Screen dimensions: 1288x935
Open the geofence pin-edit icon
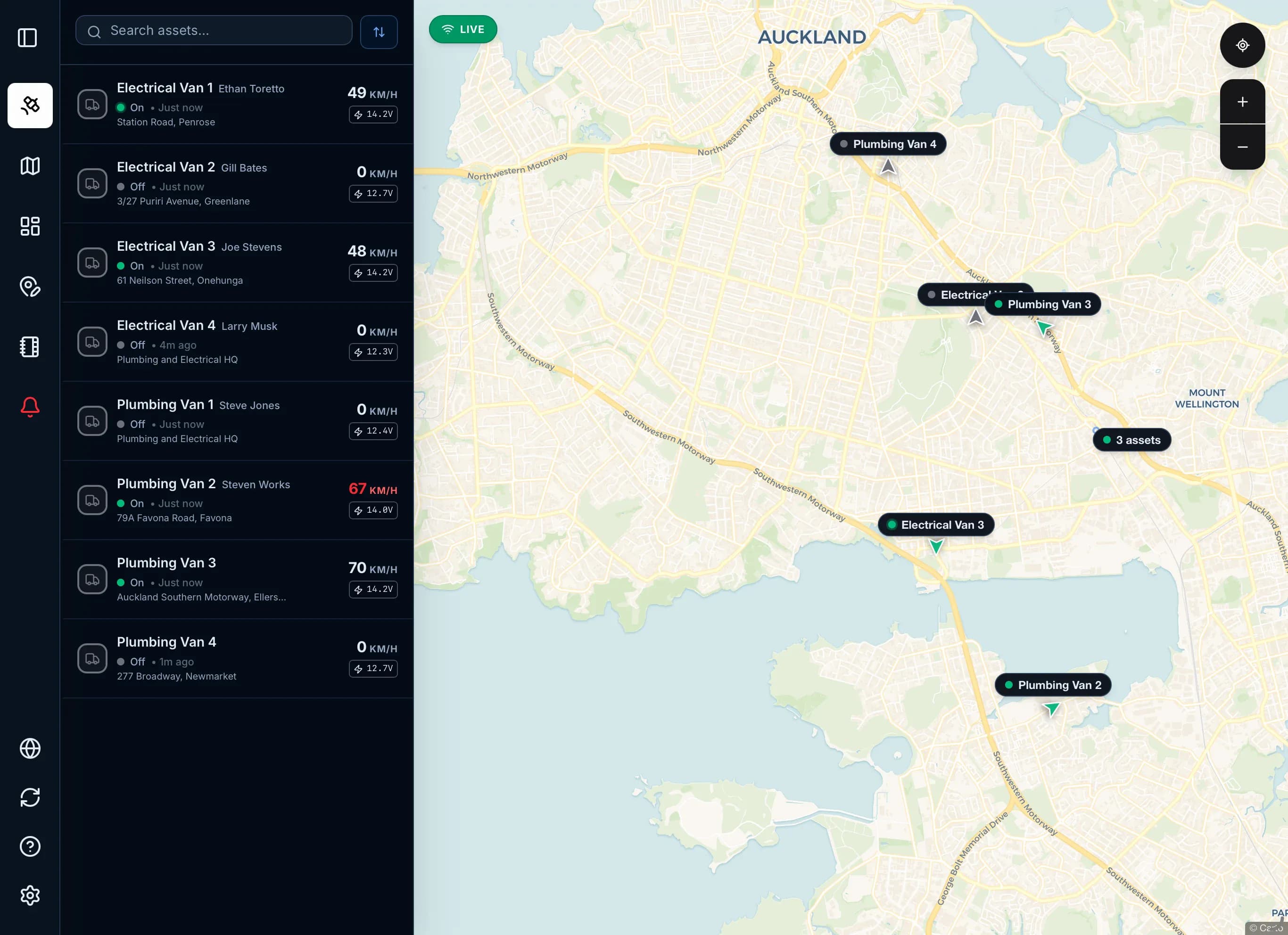(30, 286)
